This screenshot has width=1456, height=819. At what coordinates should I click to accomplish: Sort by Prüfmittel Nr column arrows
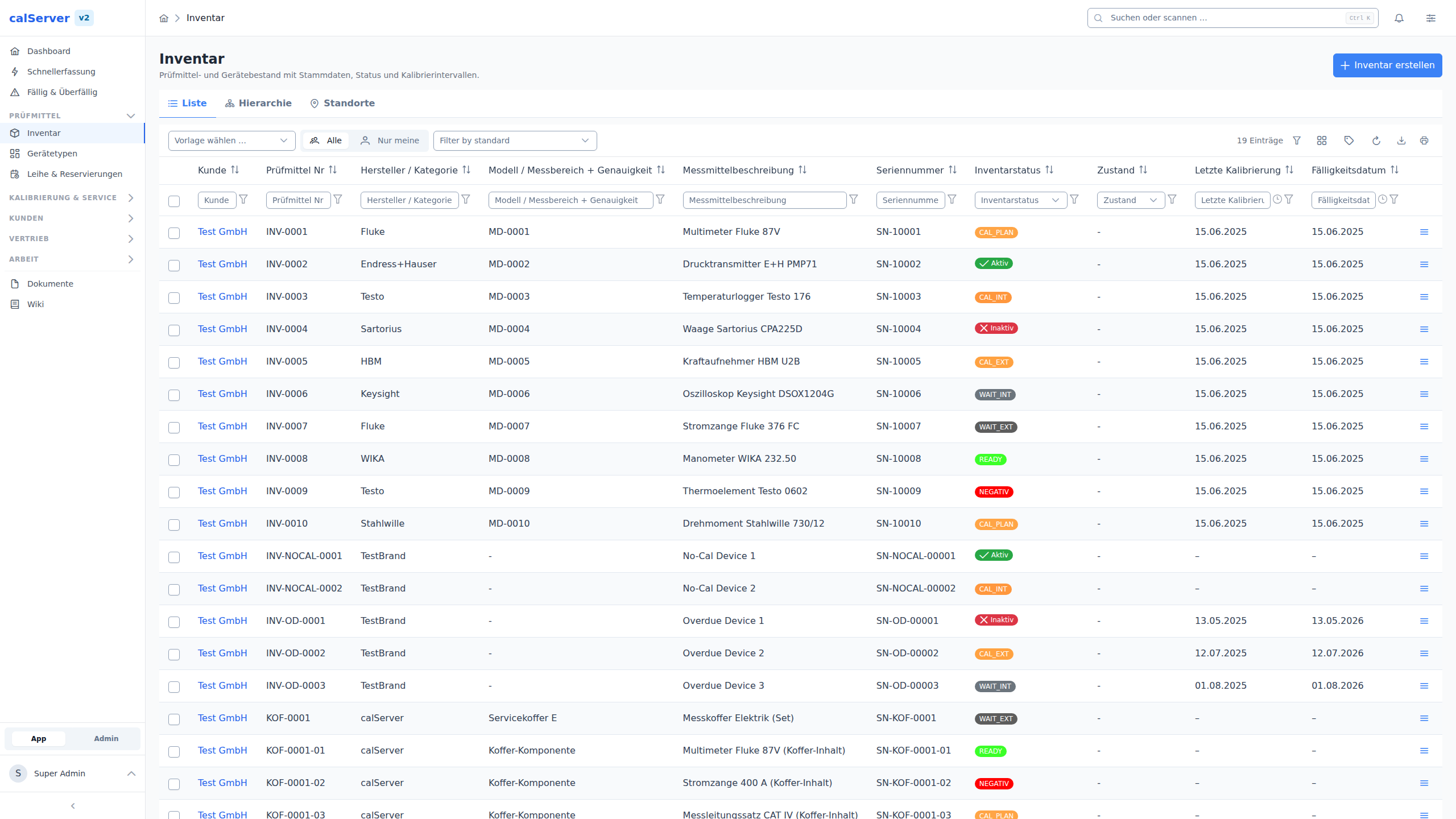click(x=333, y=170)
